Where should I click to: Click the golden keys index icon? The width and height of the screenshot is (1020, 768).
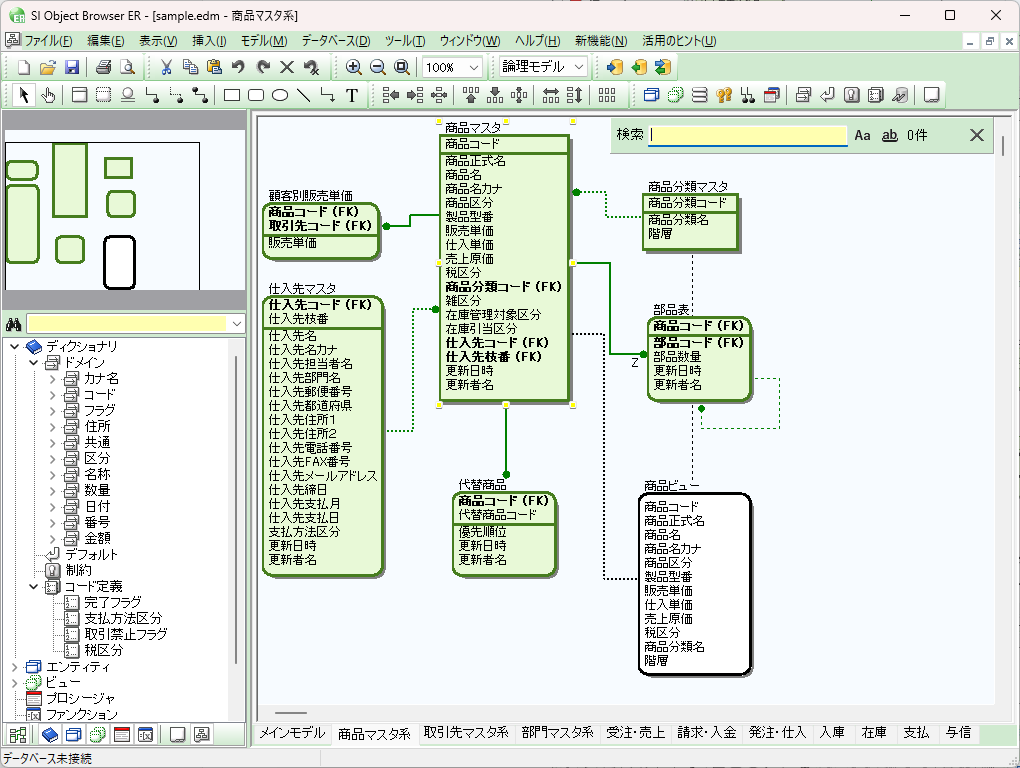pyautogui.click(x=723, y=96)
